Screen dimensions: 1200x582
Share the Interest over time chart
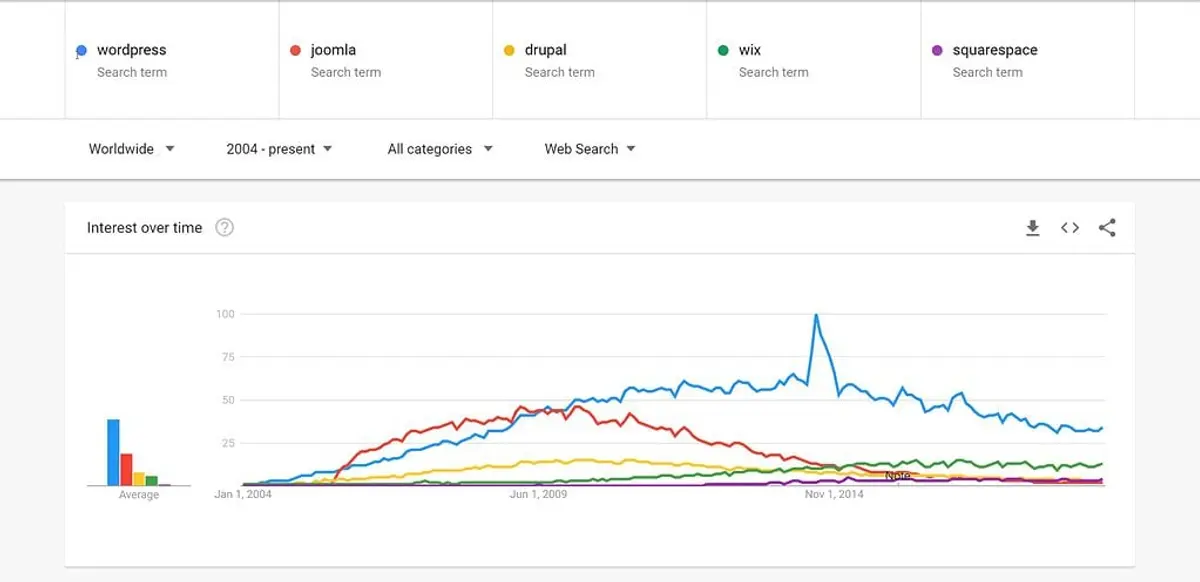1107,227
